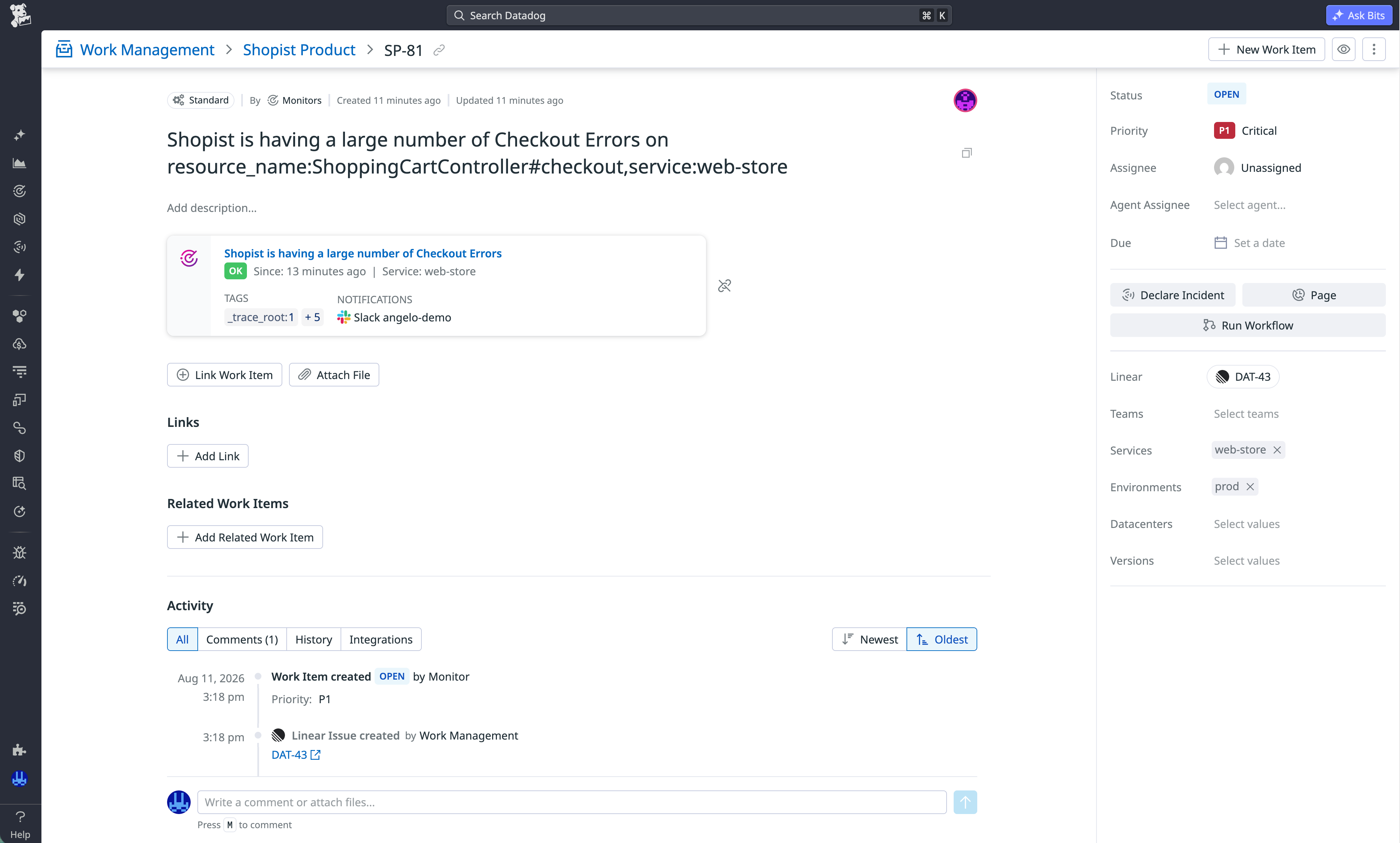This screenshot has height=843, width=1400.
Task: Open the Versions Select values dropdown
Action: pyautogui.click(x=1247, y=561)
